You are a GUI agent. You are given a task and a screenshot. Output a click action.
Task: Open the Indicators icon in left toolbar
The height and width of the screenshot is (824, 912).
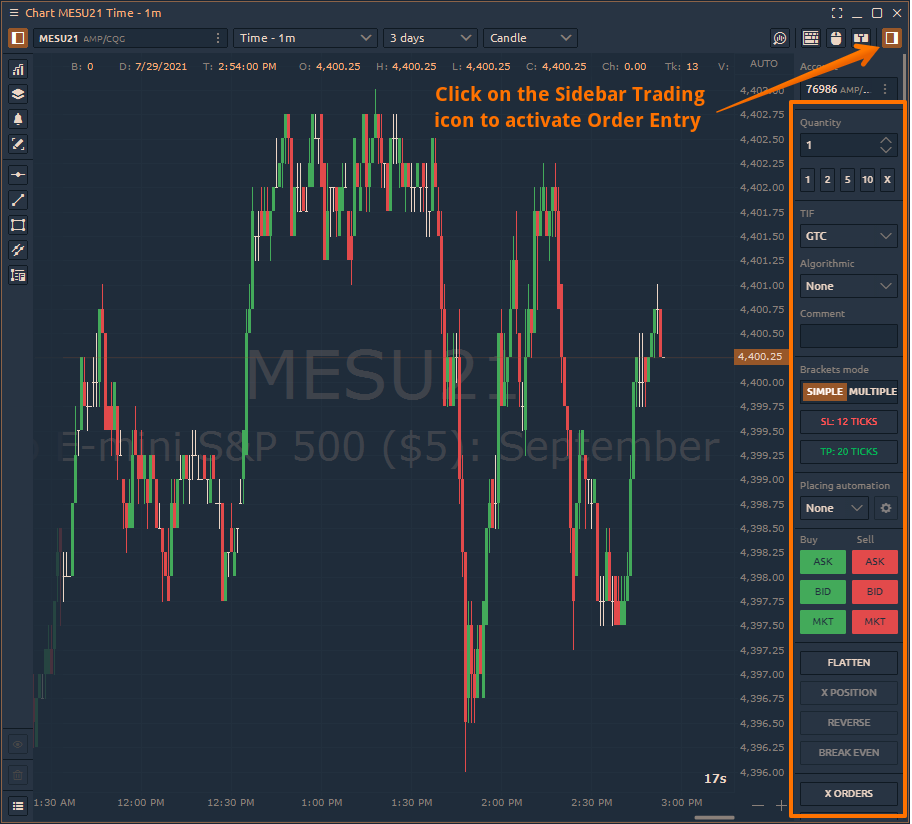pos(18,69)
